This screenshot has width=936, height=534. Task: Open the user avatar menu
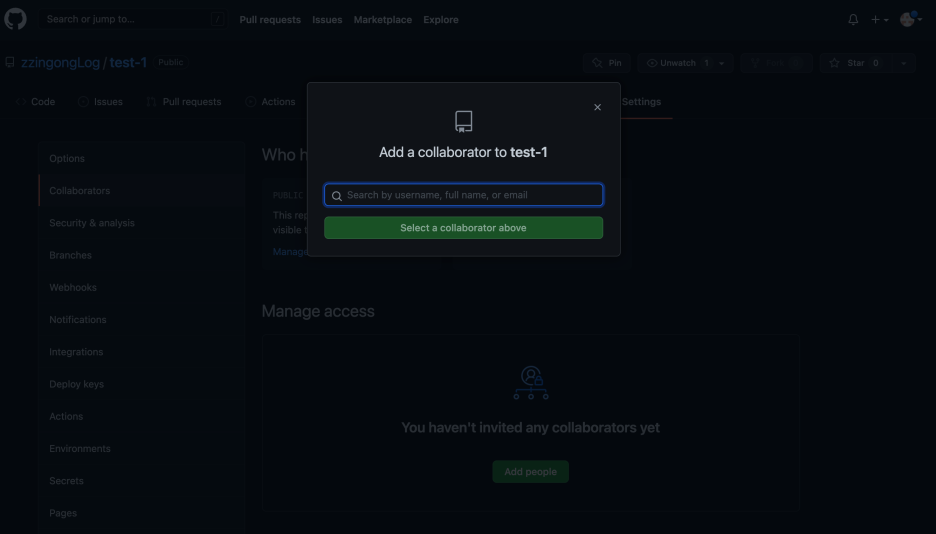[911, 20]
